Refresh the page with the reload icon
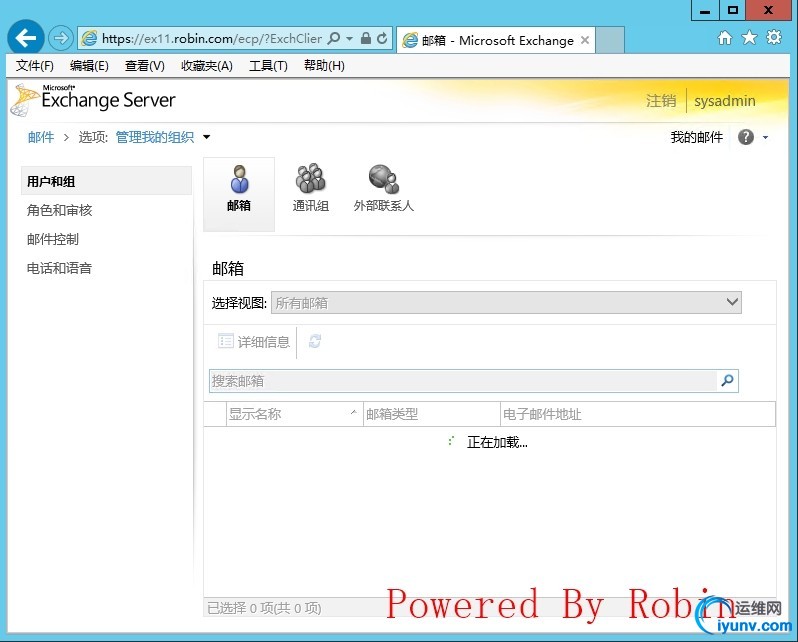798x642 pixels. pos(382,38)
